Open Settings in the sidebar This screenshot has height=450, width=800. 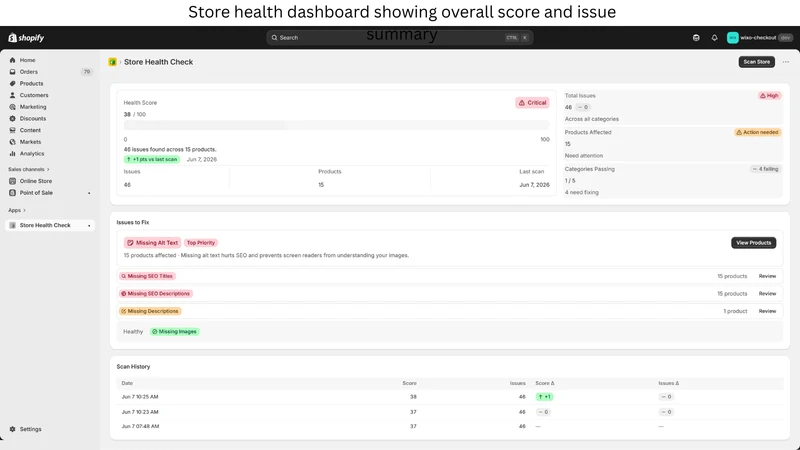(31, 429)
